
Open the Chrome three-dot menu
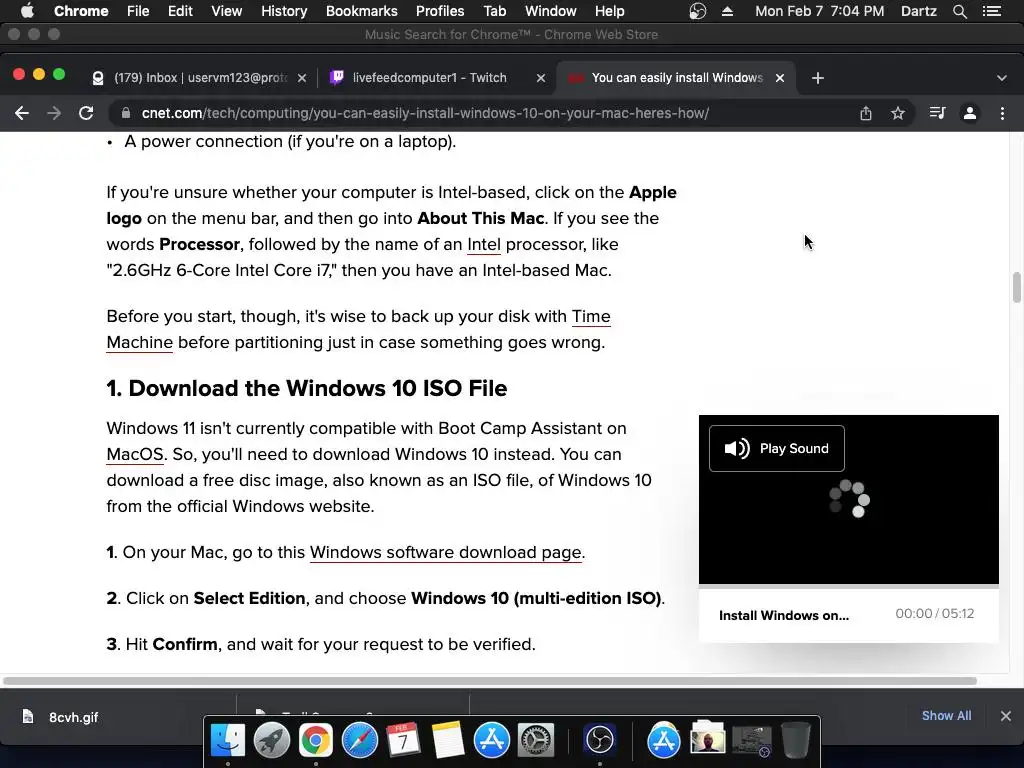click(x=1002, y=113)
